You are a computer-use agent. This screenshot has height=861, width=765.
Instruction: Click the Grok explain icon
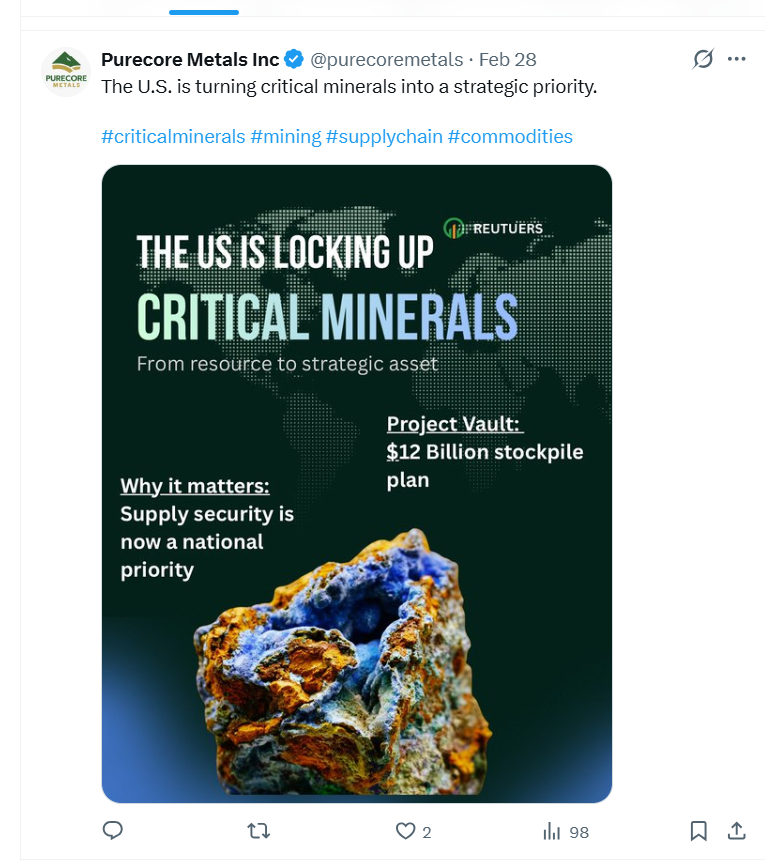[x=703, y=59]
